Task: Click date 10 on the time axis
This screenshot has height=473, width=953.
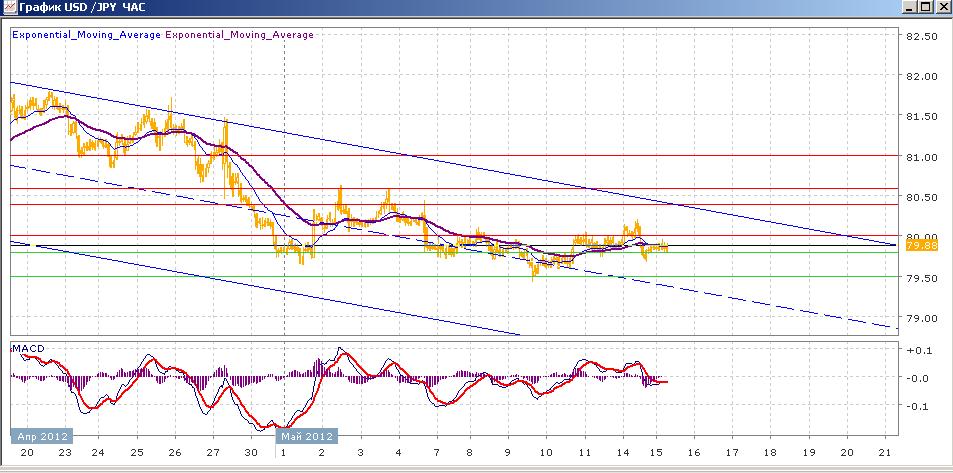Action: [x=546, y=453]
